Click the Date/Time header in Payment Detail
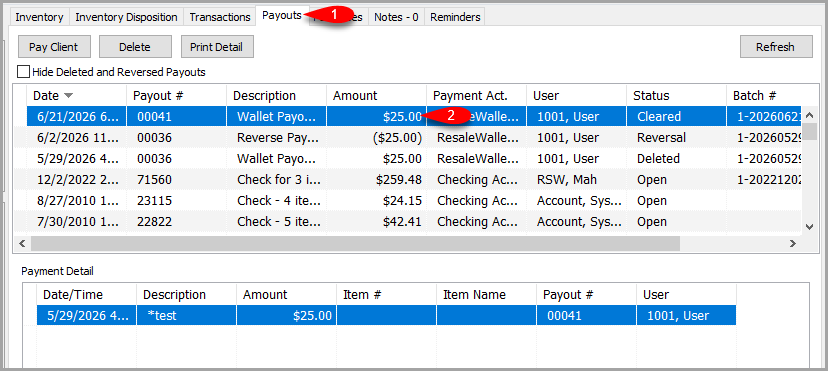828x371 pixels. coord(87,295)
